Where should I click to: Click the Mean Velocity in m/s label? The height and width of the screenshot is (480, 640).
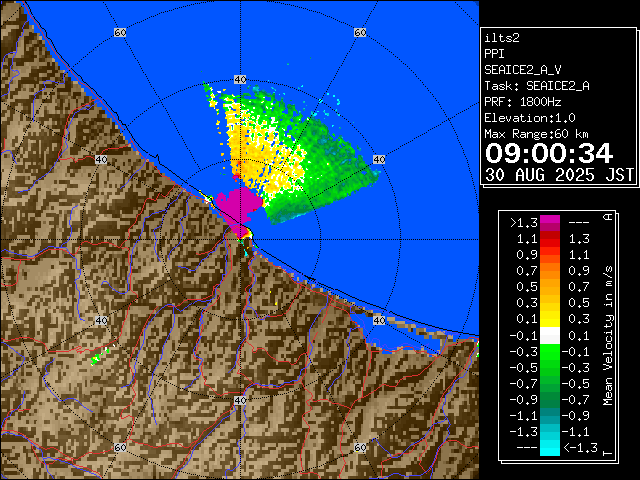pyautogui.click(x=607, y=336)
